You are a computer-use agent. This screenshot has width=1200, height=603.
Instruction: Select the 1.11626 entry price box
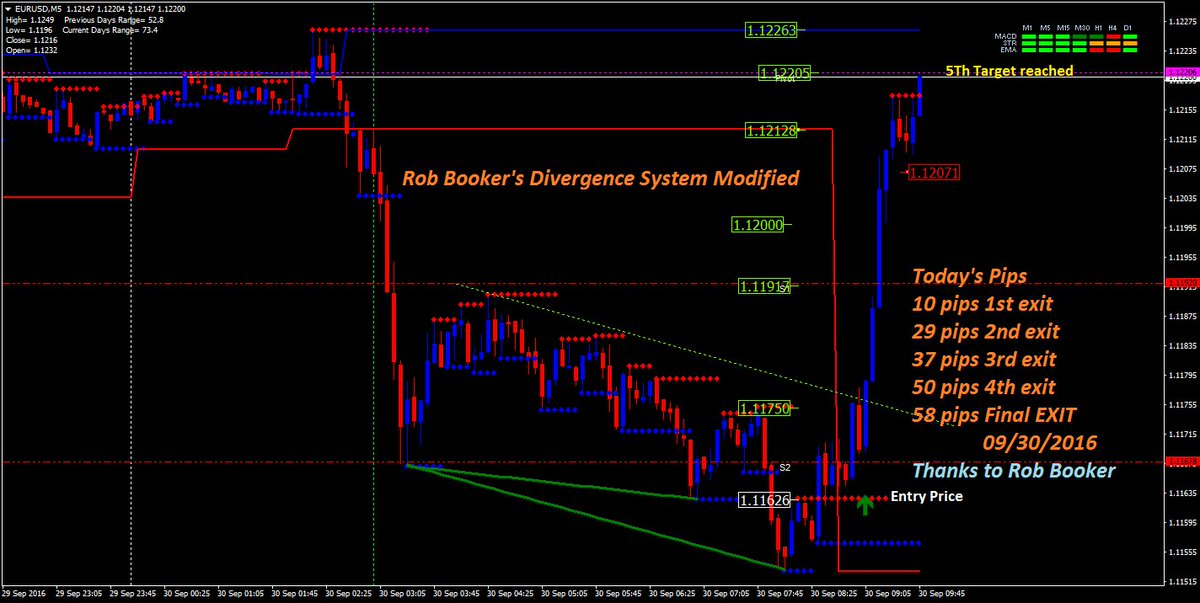pos(765,499)
